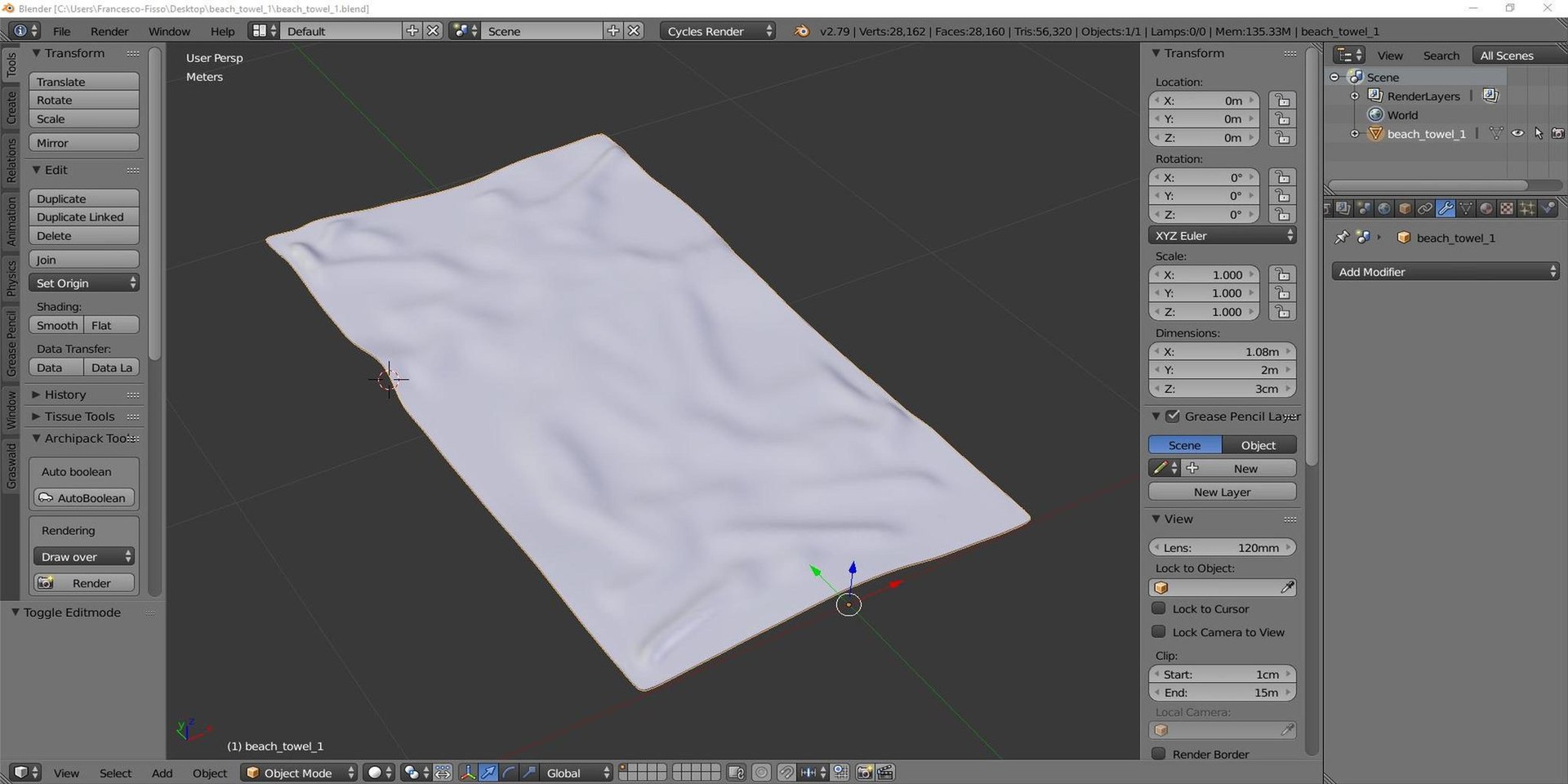This screenshot has width=1568, height=784.
Task: Enable Lock Camera to View checkbox
Action: click(x=1159, y=631)
